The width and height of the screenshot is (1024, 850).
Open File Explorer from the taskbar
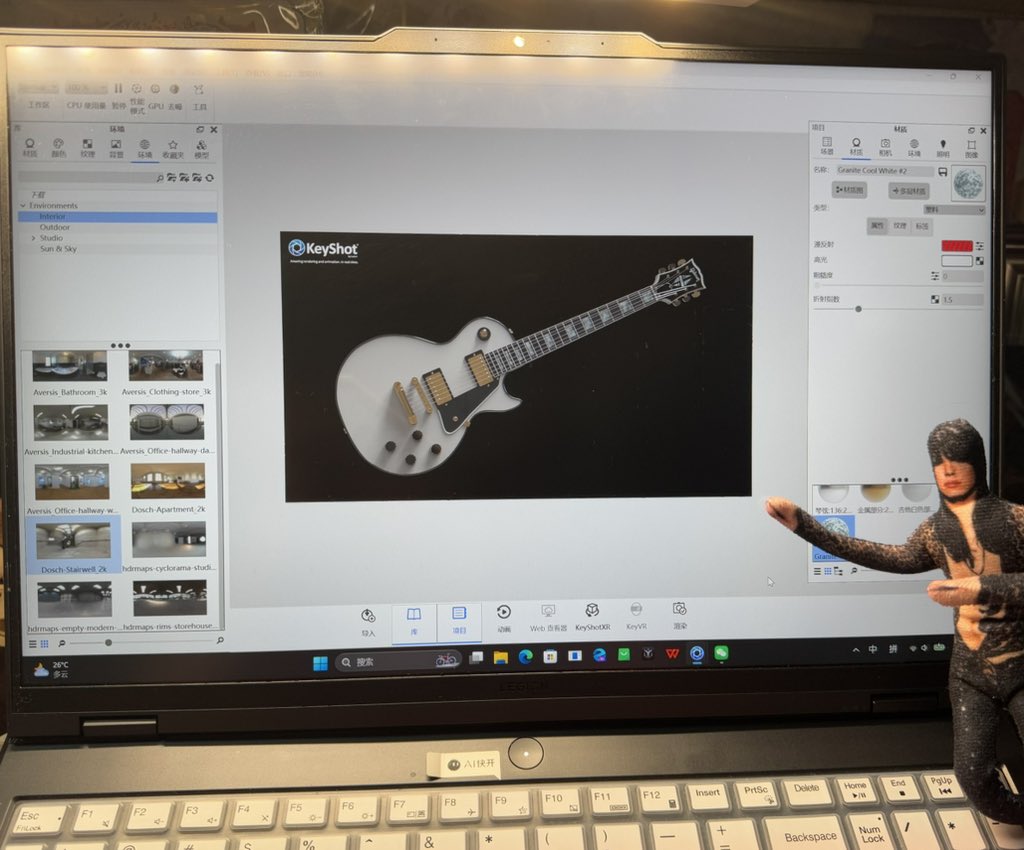tap(501, 657)
